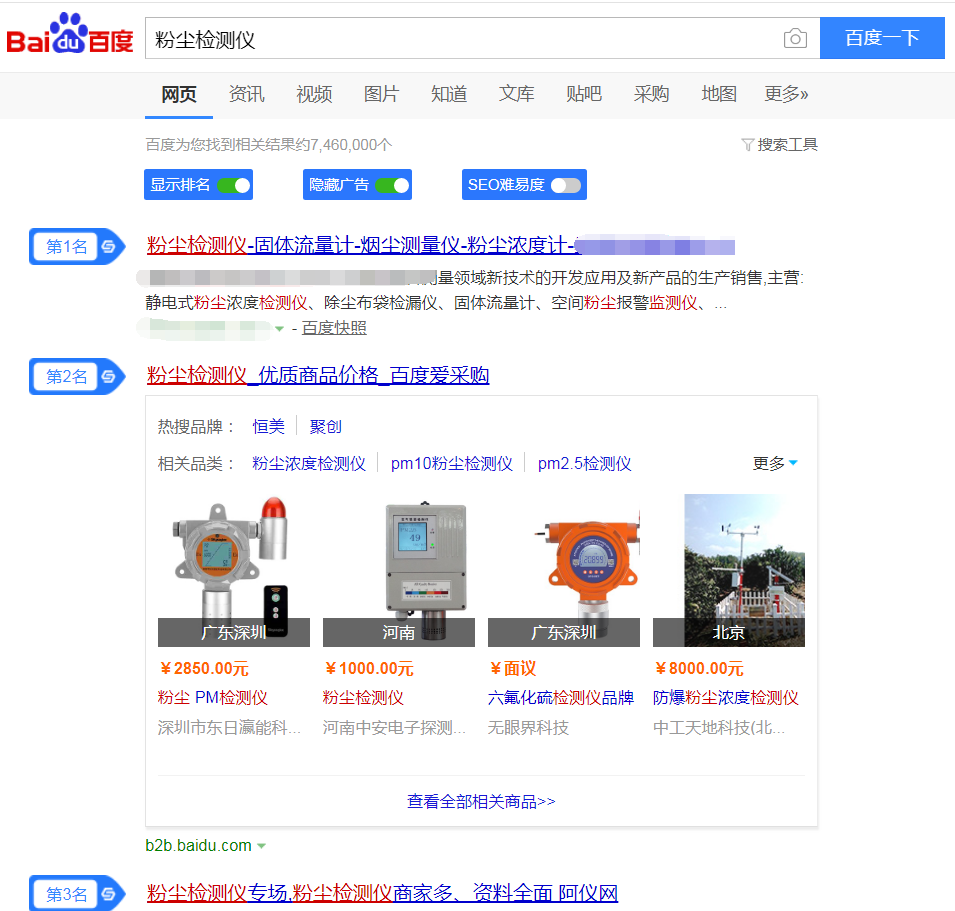The image size is (955, 911).
Task: Switch to 资讯 tab
Action: click(x=247, y=94)
